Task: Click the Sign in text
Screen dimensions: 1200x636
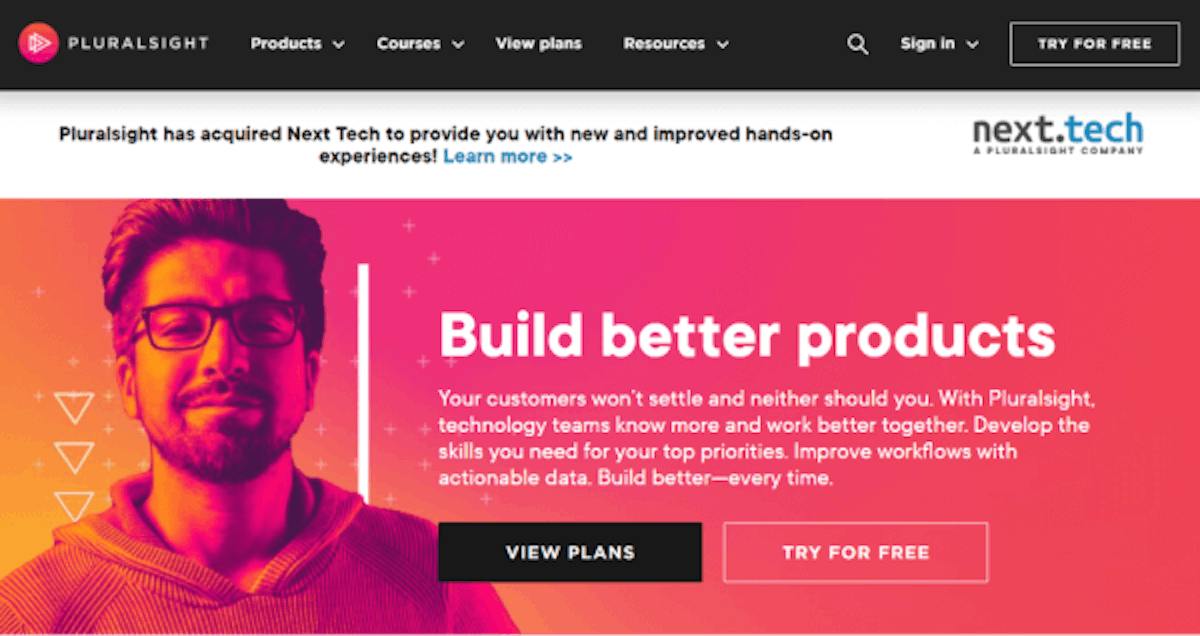Action: click(x=927, y=44)
